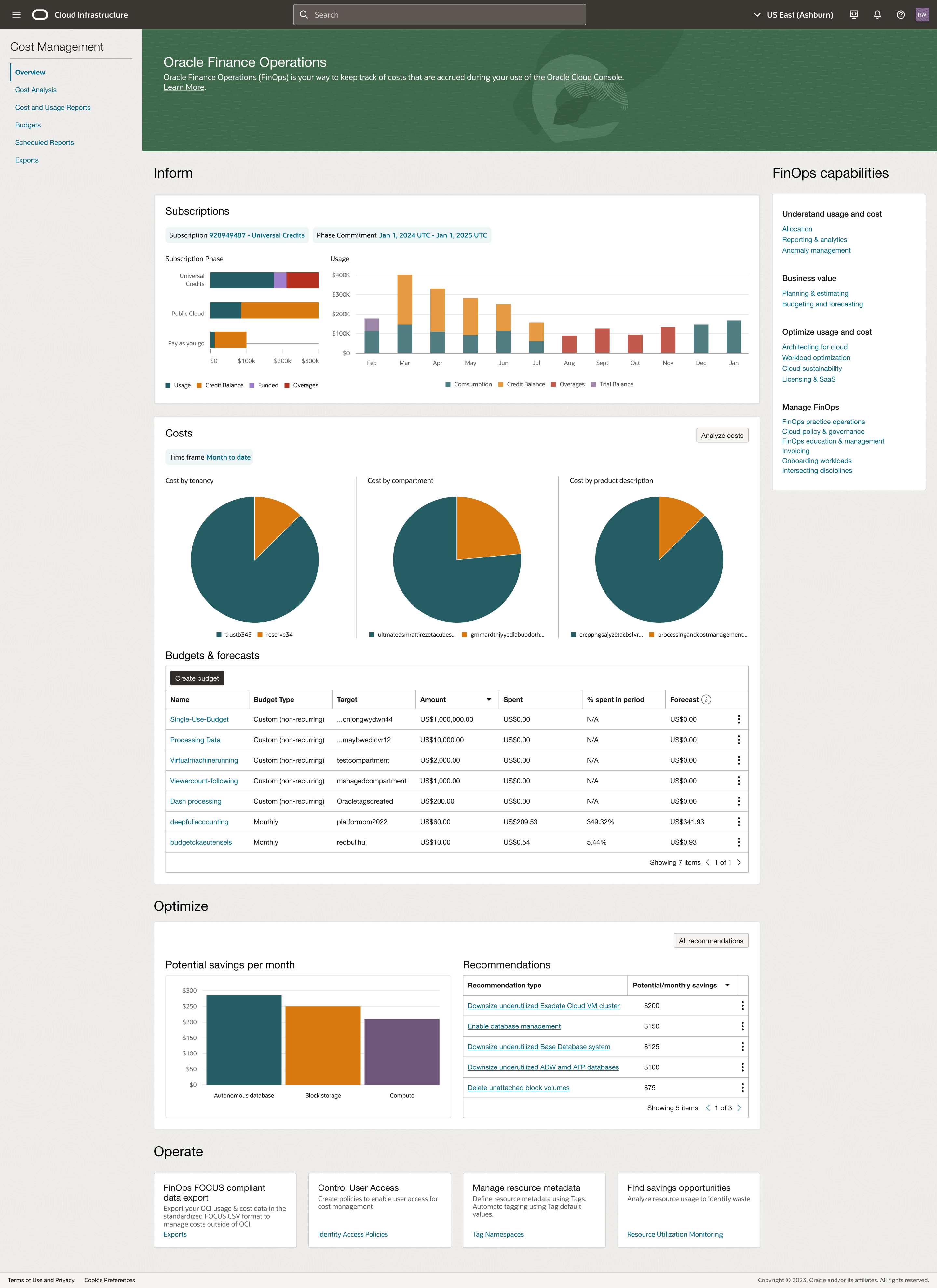Open actions menu for Single-Use-Budget row
Viewport: 937px width, 1288px height.
738,719
